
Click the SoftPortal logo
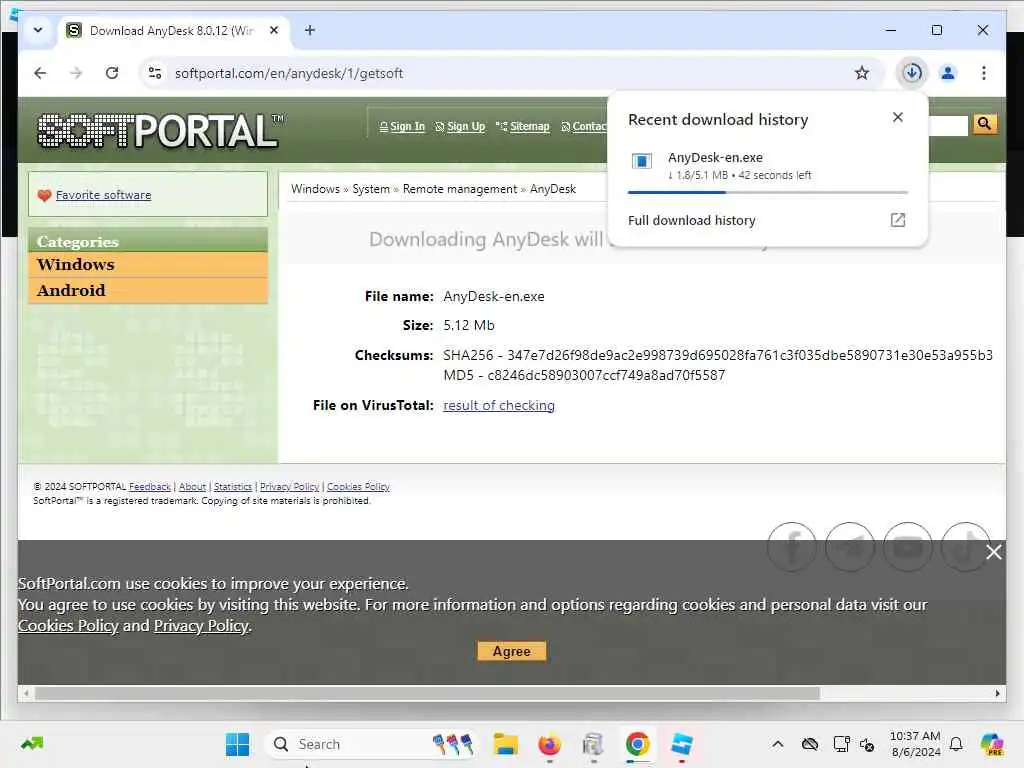coord(160,131)
